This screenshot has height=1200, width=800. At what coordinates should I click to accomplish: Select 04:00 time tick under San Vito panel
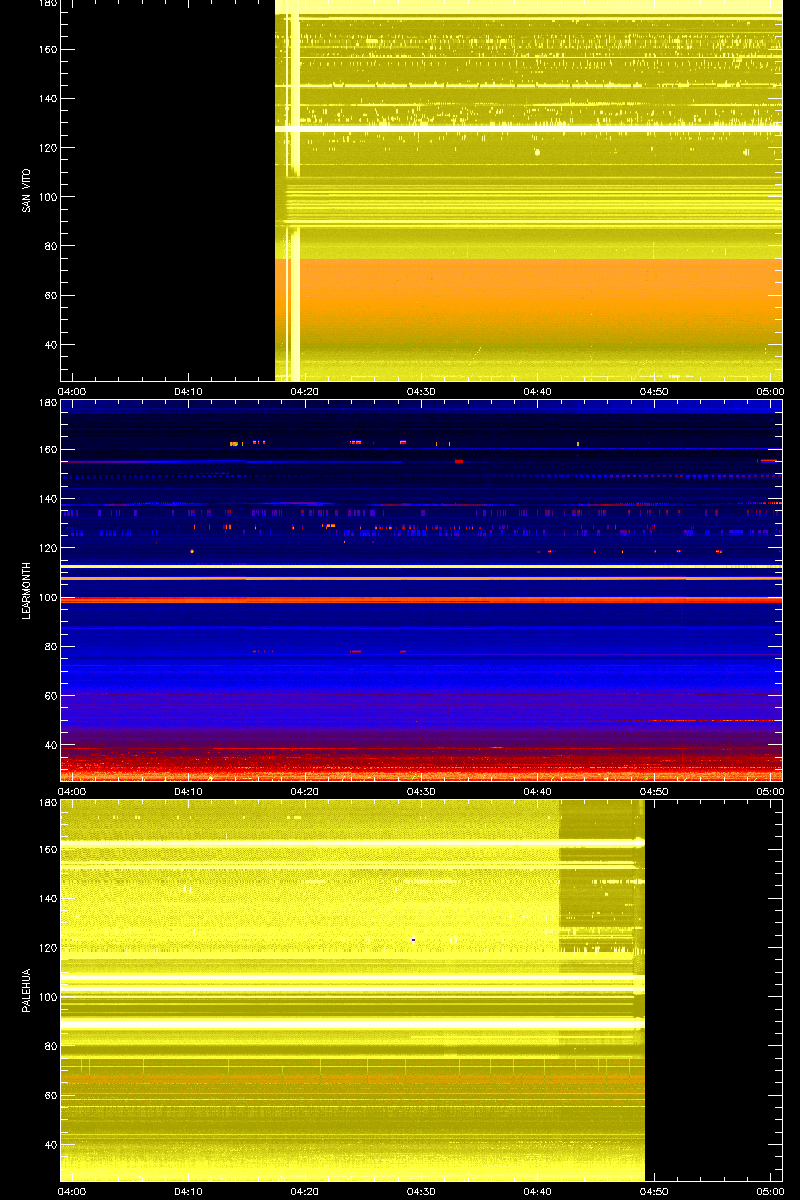[x=73, y=391]
